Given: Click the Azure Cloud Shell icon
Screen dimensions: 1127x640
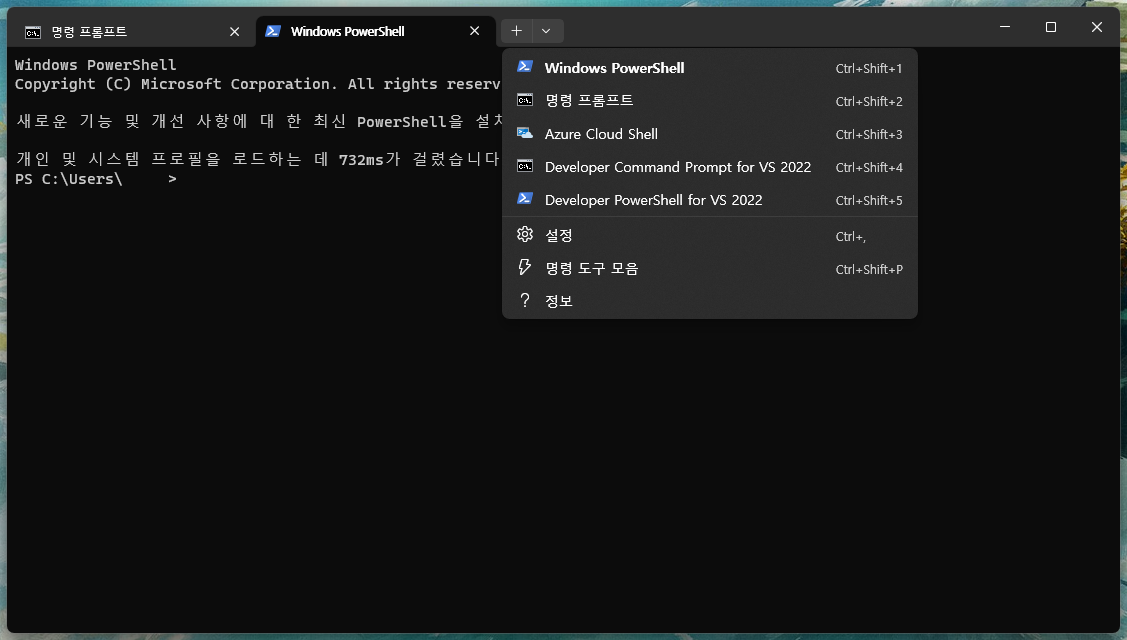Looking at the screenshot, I should click(x=525, y=133).
